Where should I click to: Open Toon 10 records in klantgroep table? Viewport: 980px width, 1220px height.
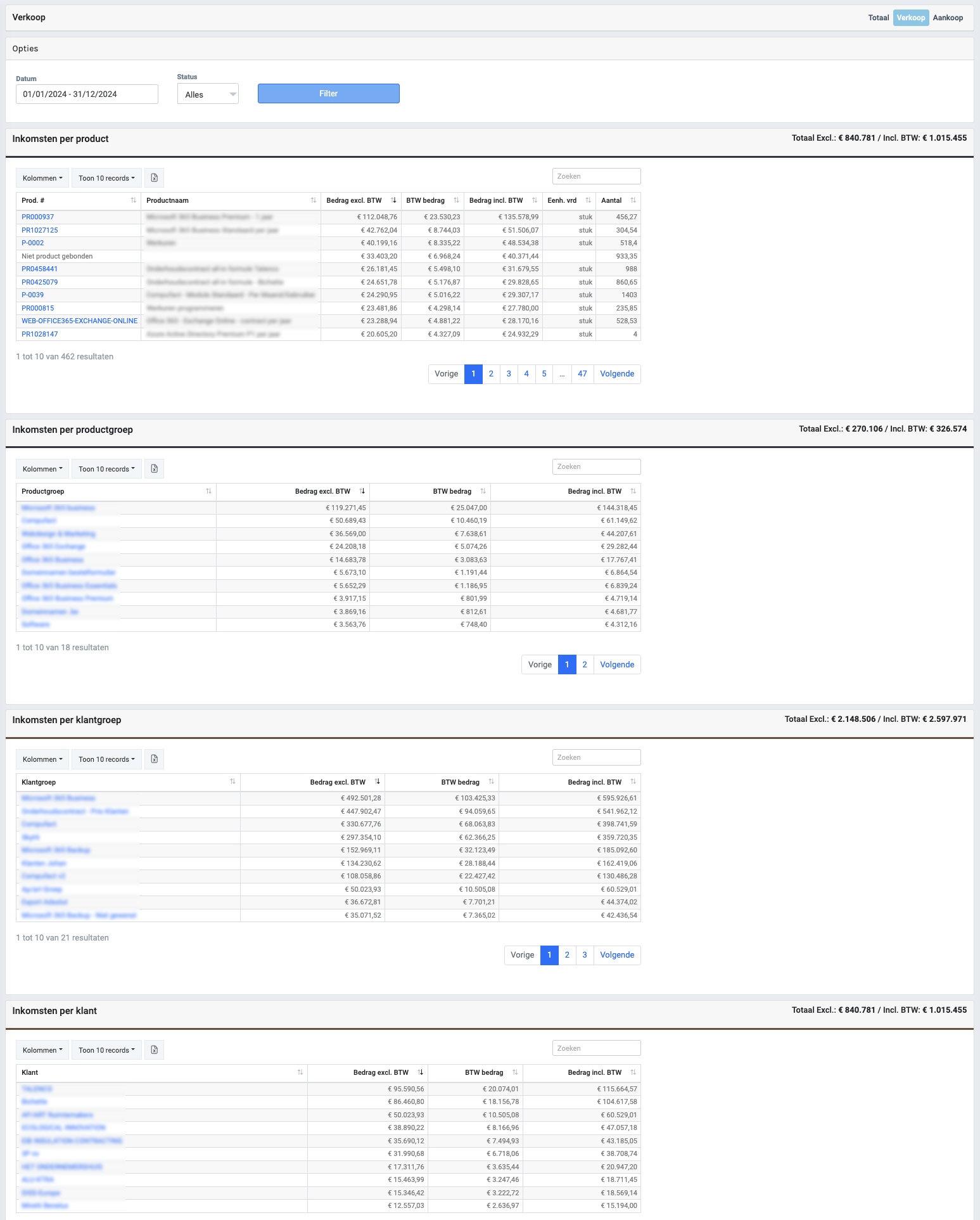106,759
